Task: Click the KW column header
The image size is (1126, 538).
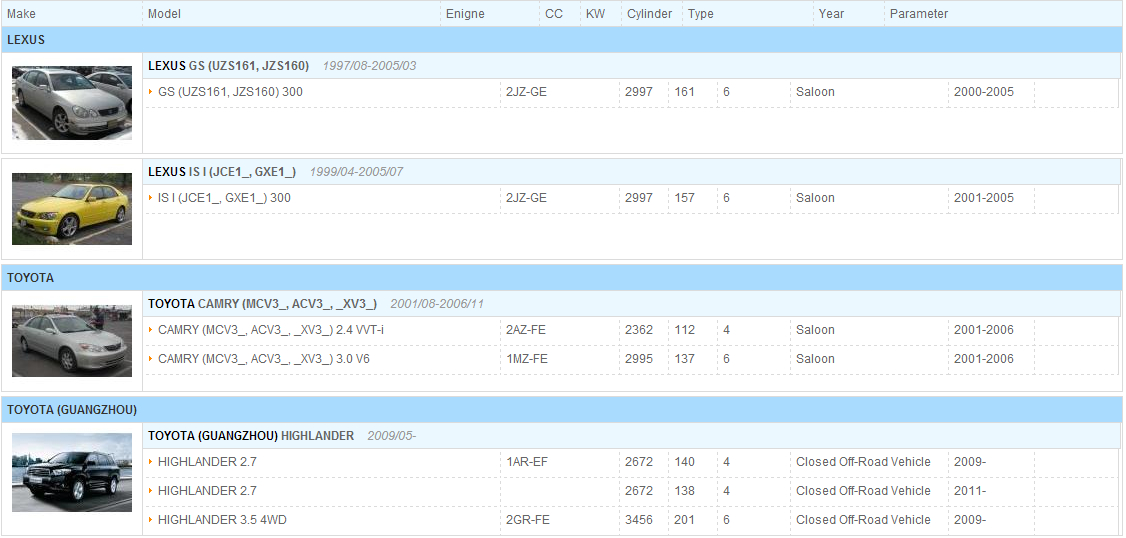Action: pyautogui.click(x=595, y=14)
